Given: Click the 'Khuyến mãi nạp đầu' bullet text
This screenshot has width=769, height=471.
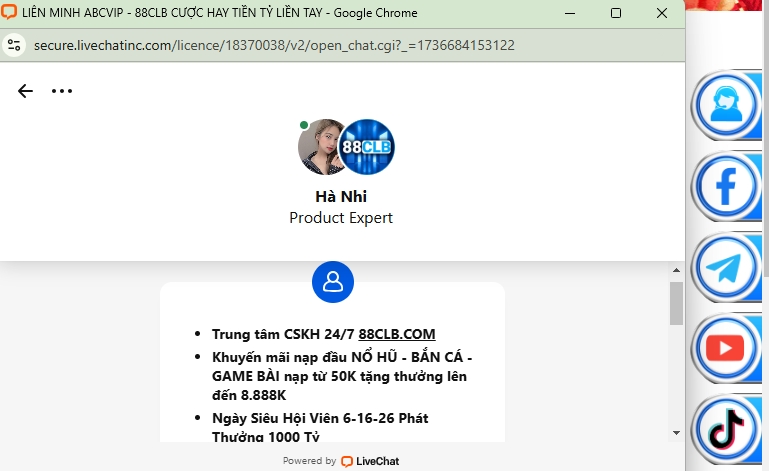Looking at the screenshot, I should [x=342, y=376].
